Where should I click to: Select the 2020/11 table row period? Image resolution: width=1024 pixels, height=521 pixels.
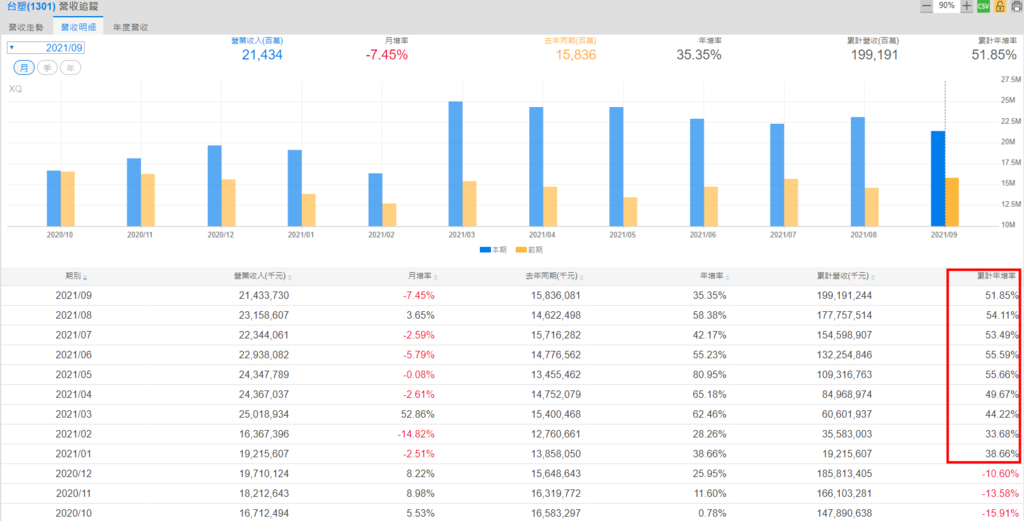click(x=74, y=494)
